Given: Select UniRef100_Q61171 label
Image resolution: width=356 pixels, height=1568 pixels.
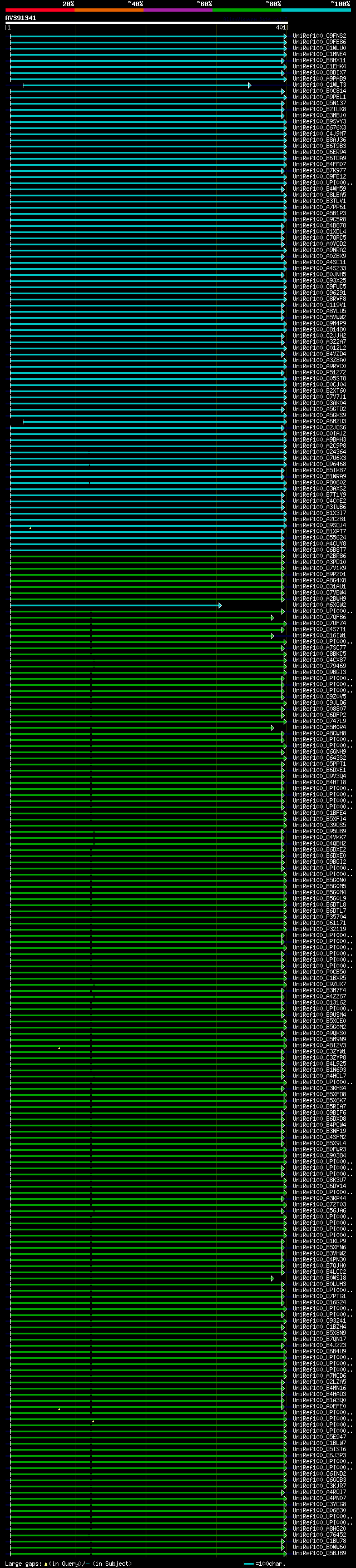Looking at the screenshot, I should point(319,923).
